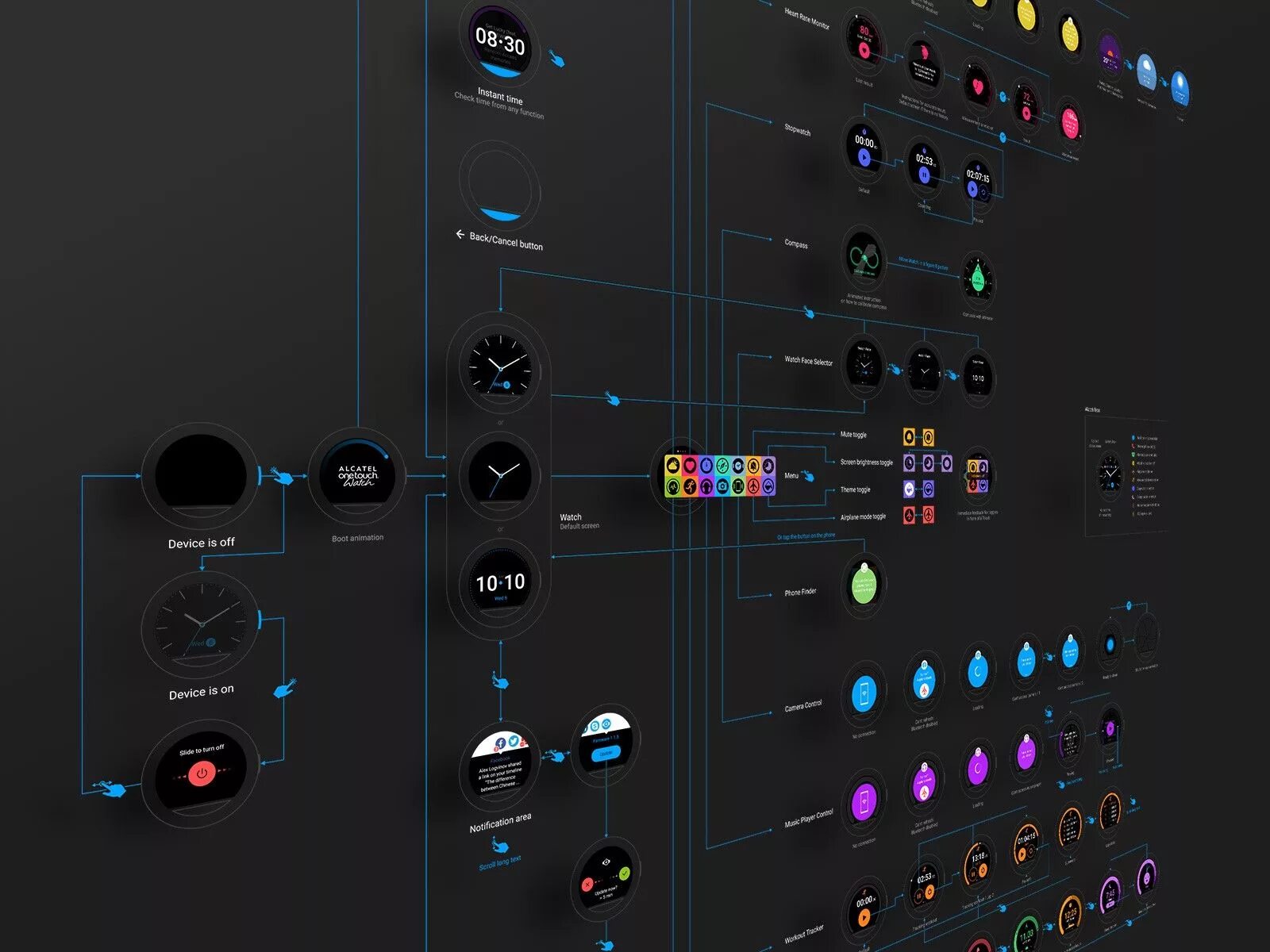Click the Camera Control label
This screenshot has width=1270, height=952.
(x=803, y=705)
